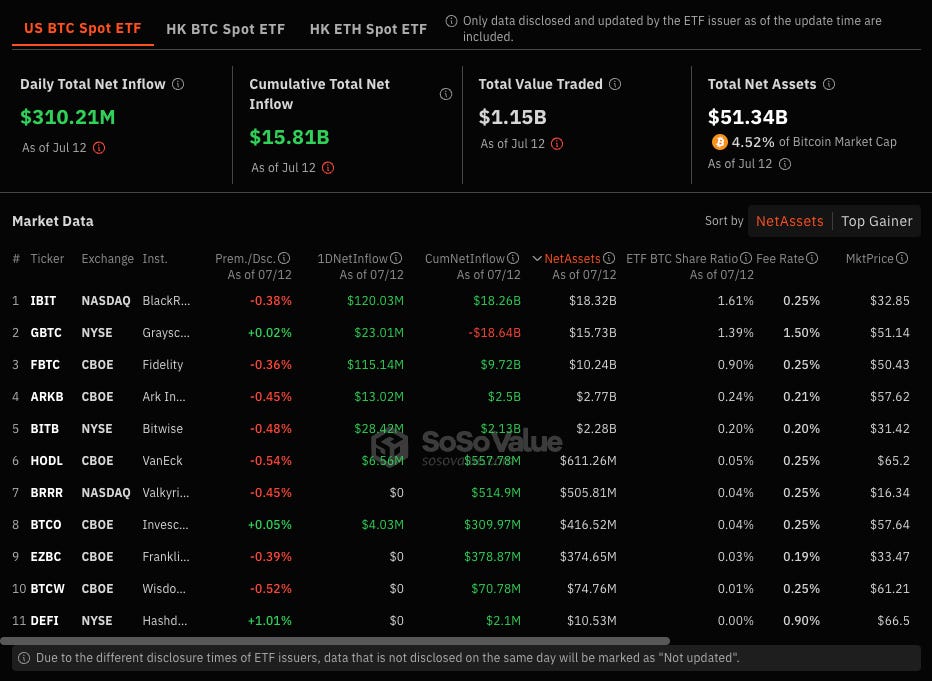This screenshot has width=932, height=681.
Task: Click info icon next to Total Value Traded
Action: [615, 84]
